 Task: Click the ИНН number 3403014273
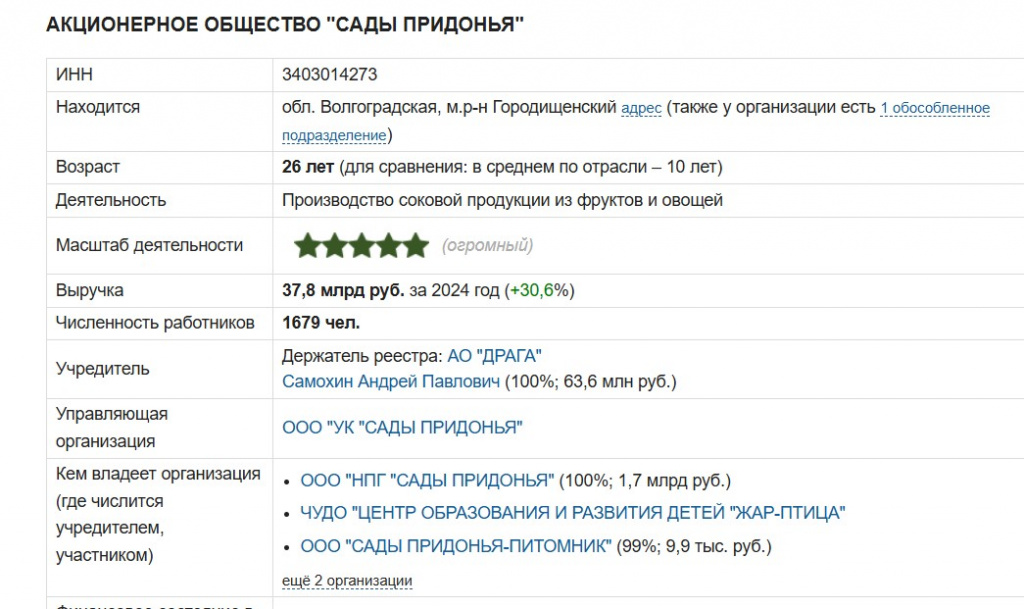tap(330, 75)
